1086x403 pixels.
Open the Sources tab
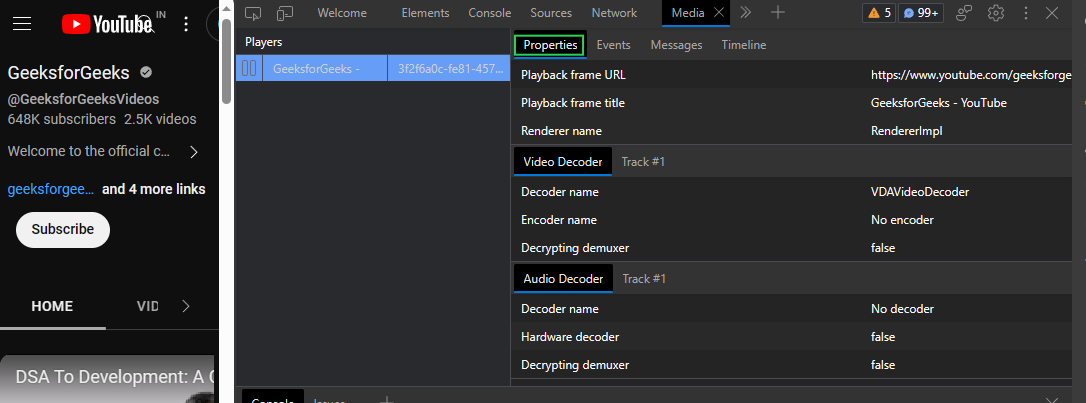tap(551, 12)
